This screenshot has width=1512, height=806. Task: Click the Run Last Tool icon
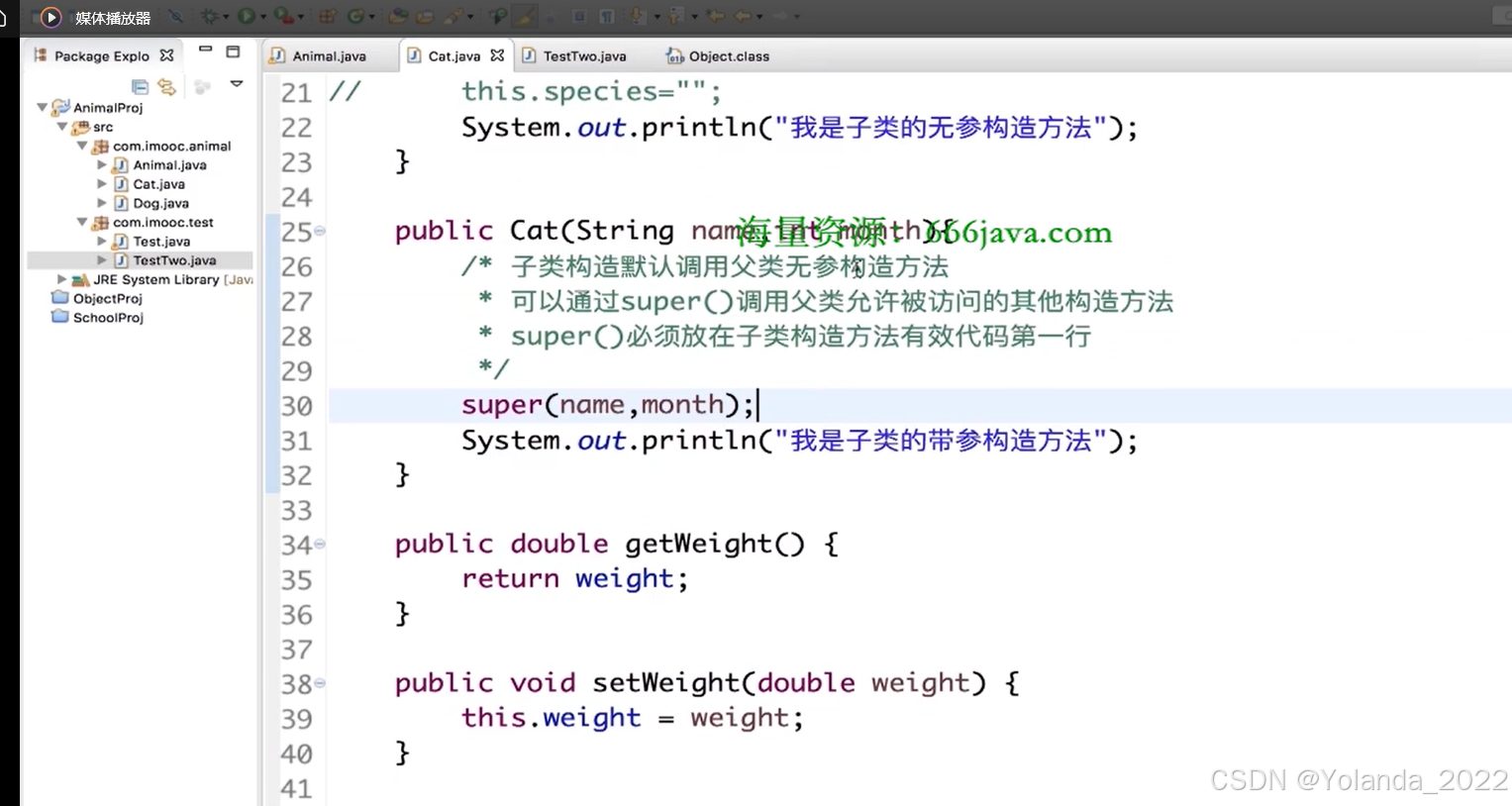(283, 17)
